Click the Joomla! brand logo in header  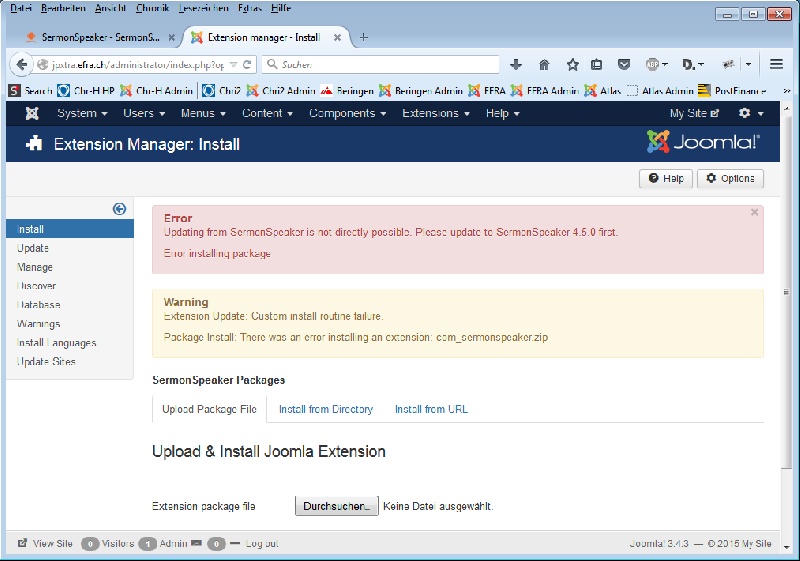pos(704,142)
